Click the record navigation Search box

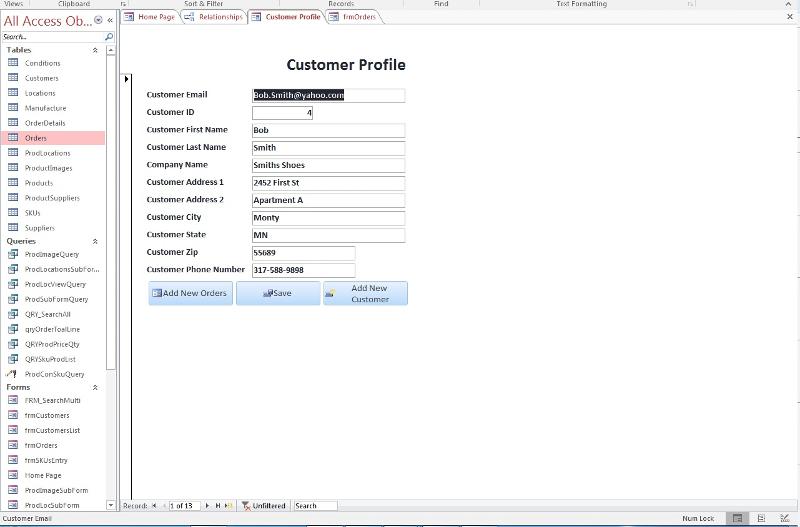pos(316,506)
